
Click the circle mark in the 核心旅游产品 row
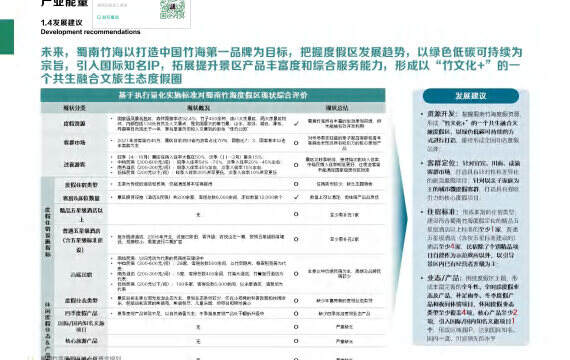(296, 341)
